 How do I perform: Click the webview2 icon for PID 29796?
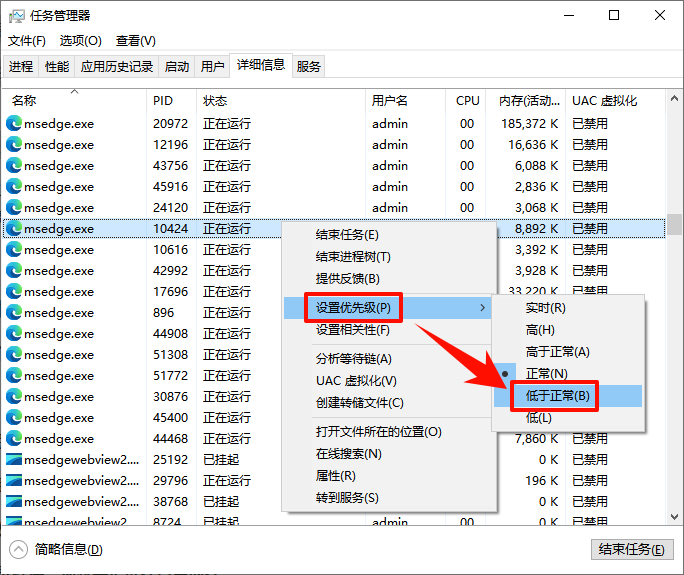(14, 480)
